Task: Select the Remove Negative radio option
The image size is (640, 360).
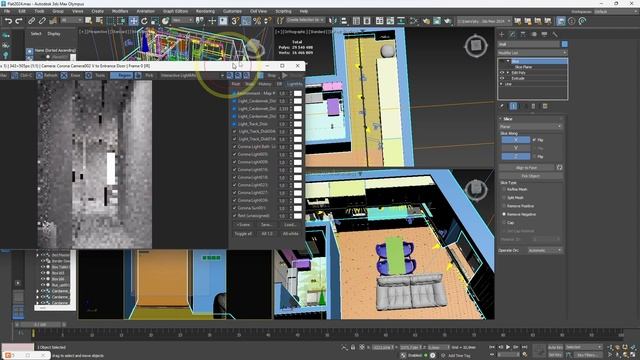Action: coord(504,214)
